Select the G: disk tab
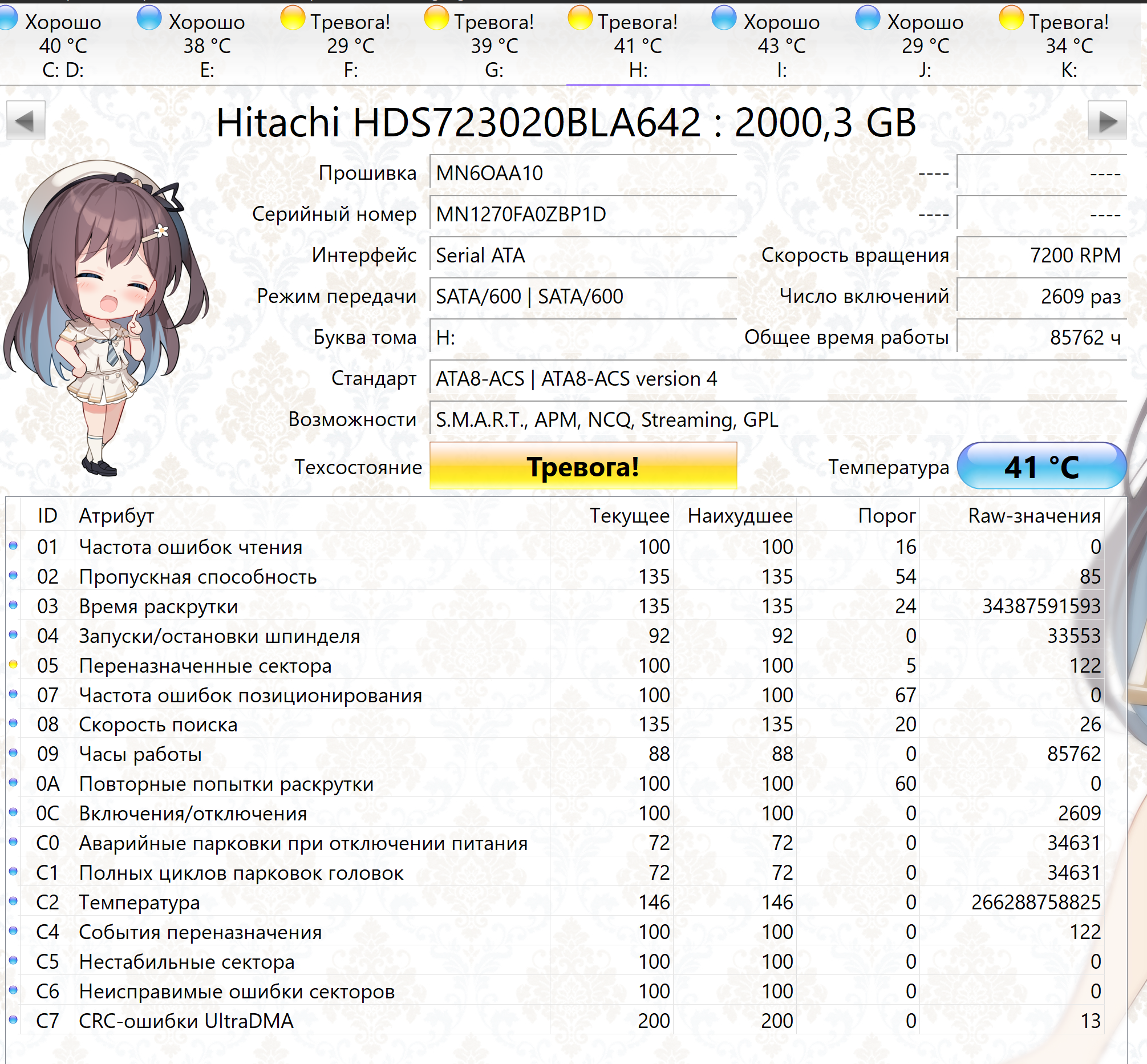This screenshot has height=1064, width=1147. 495,46
